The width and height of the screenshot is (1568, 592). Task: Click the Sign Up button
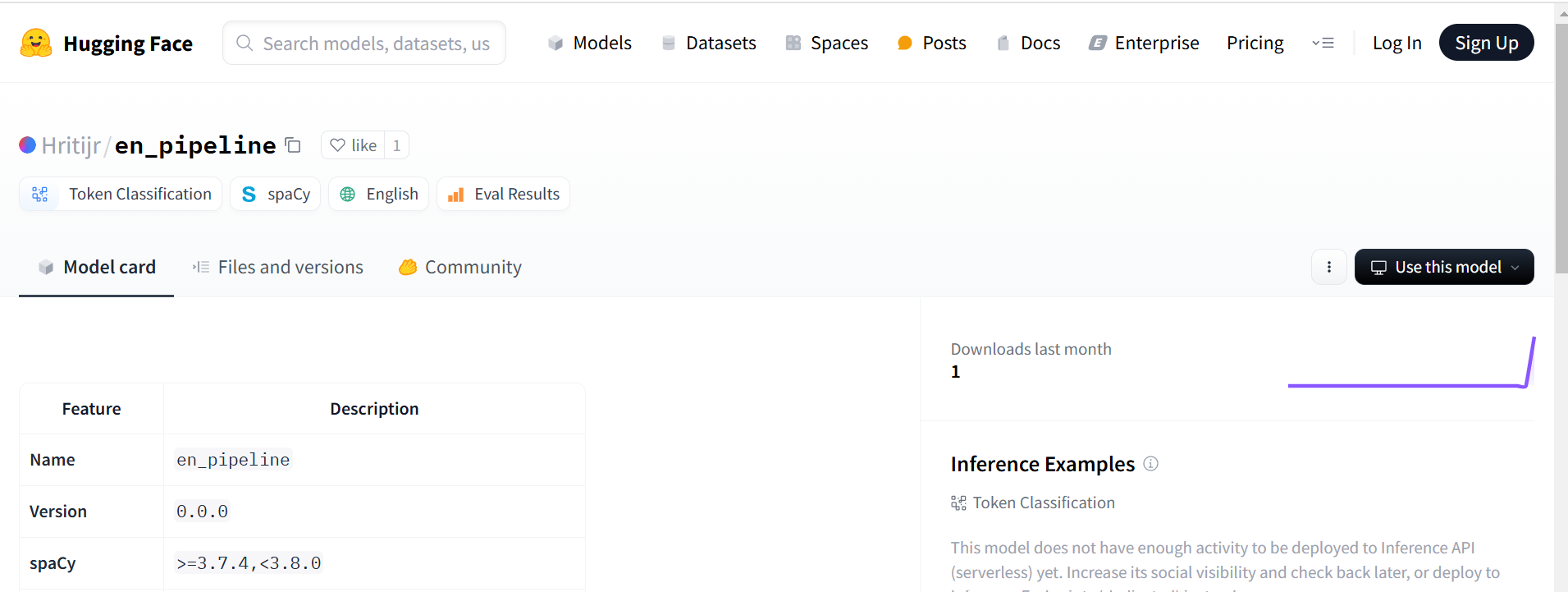[1486, 43]
